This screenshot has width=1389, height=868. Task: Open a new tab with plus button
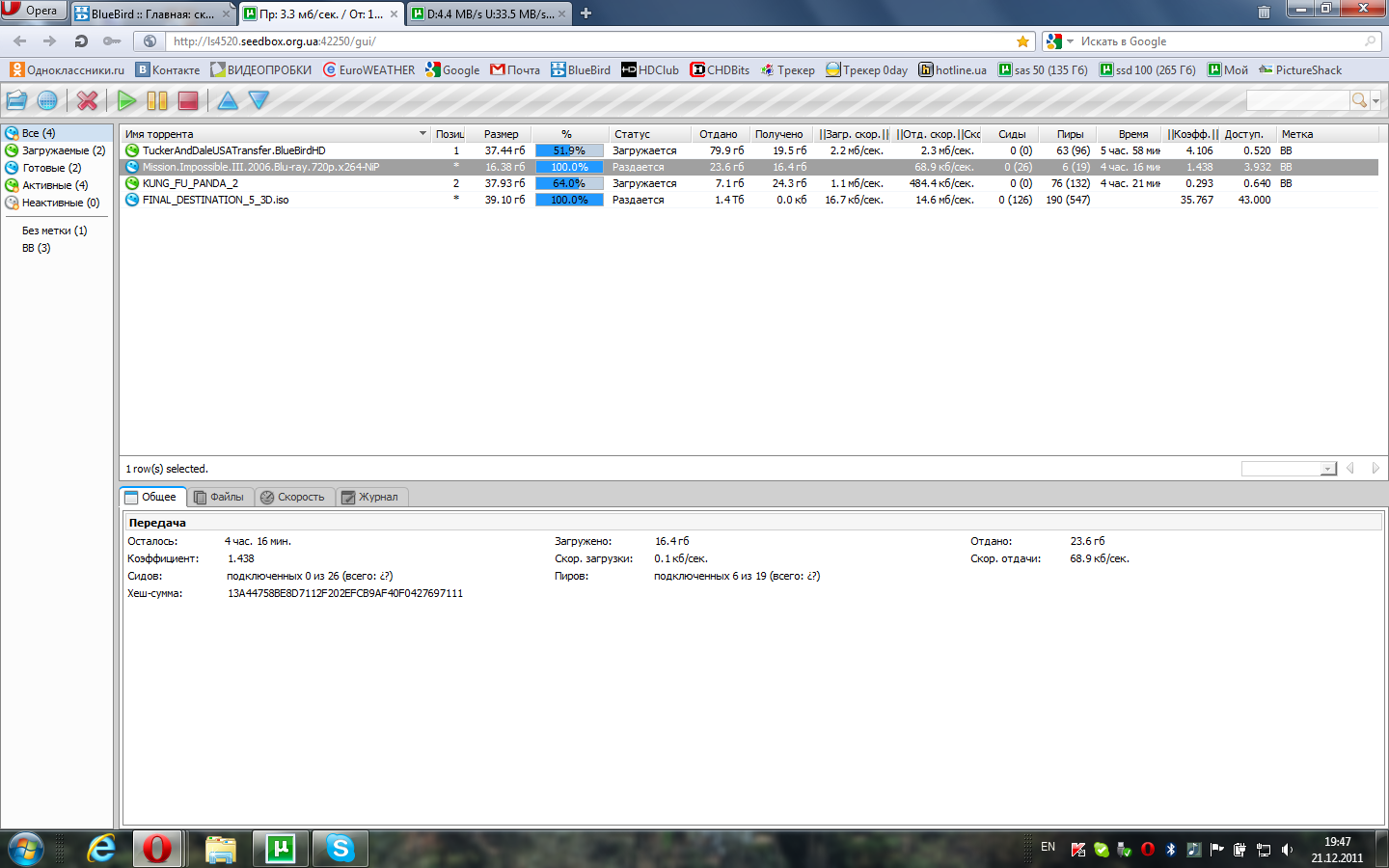[586, 14]
